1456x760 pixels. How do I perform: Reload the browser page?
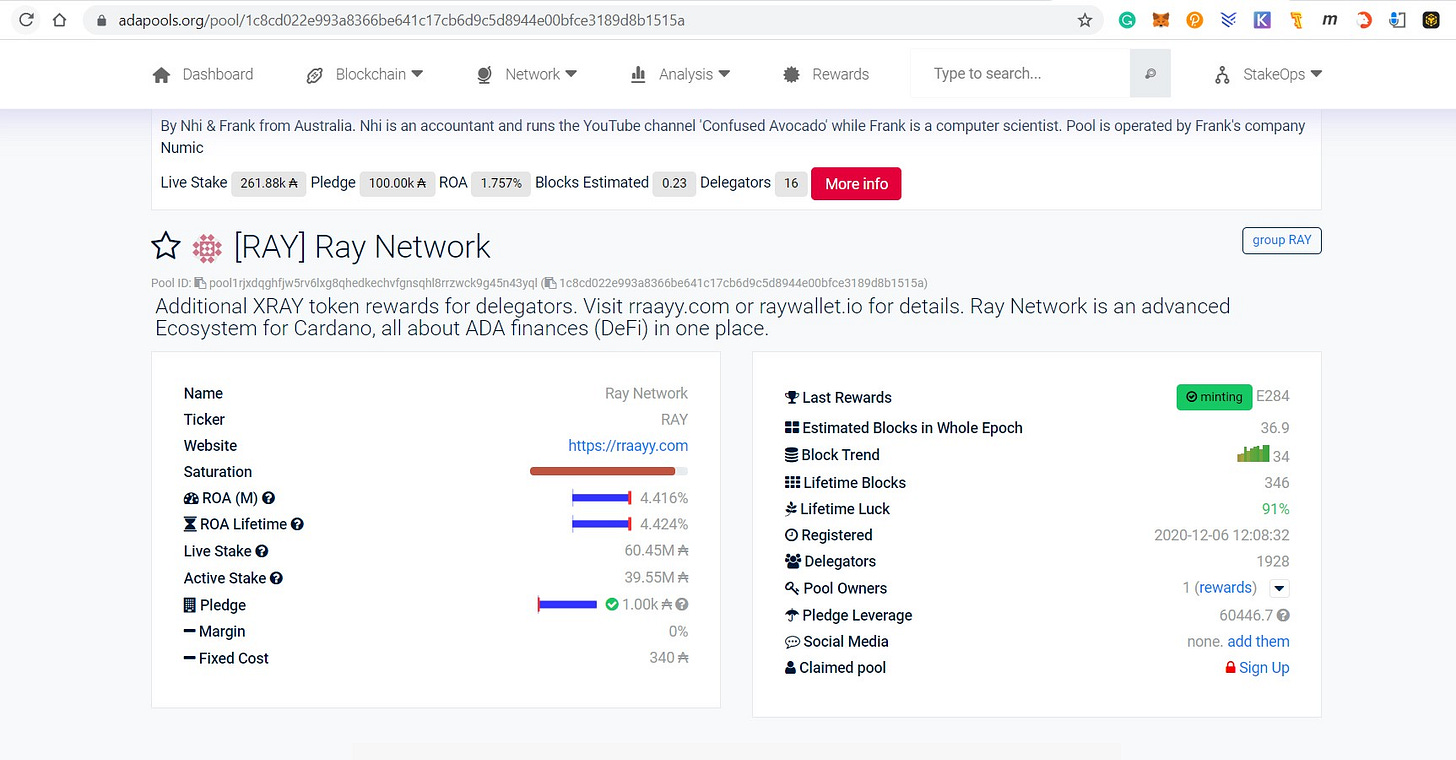point(26,20)
